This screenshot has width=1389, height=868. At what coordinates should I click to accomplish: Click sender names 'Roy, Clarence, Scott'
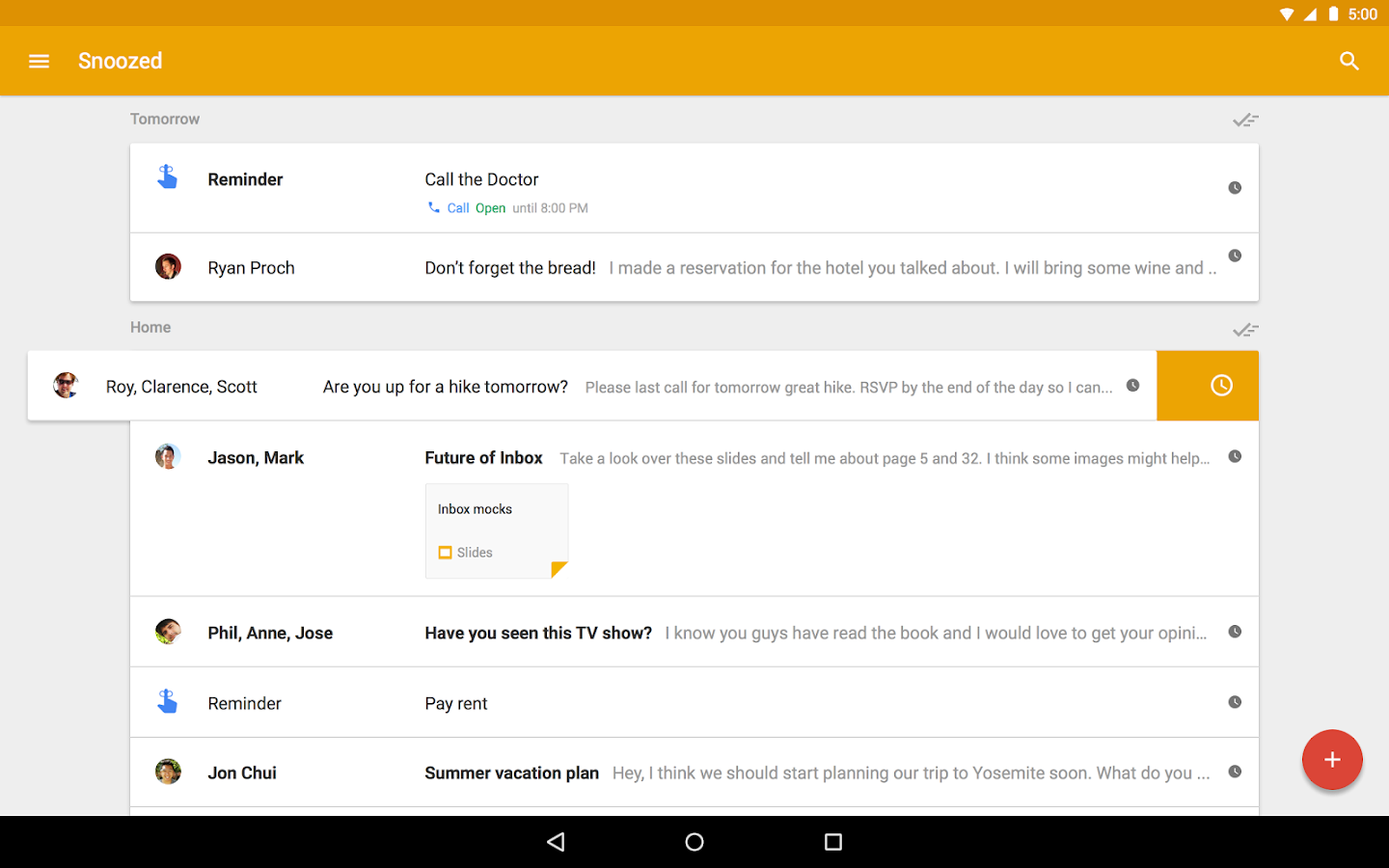point(181,387)
